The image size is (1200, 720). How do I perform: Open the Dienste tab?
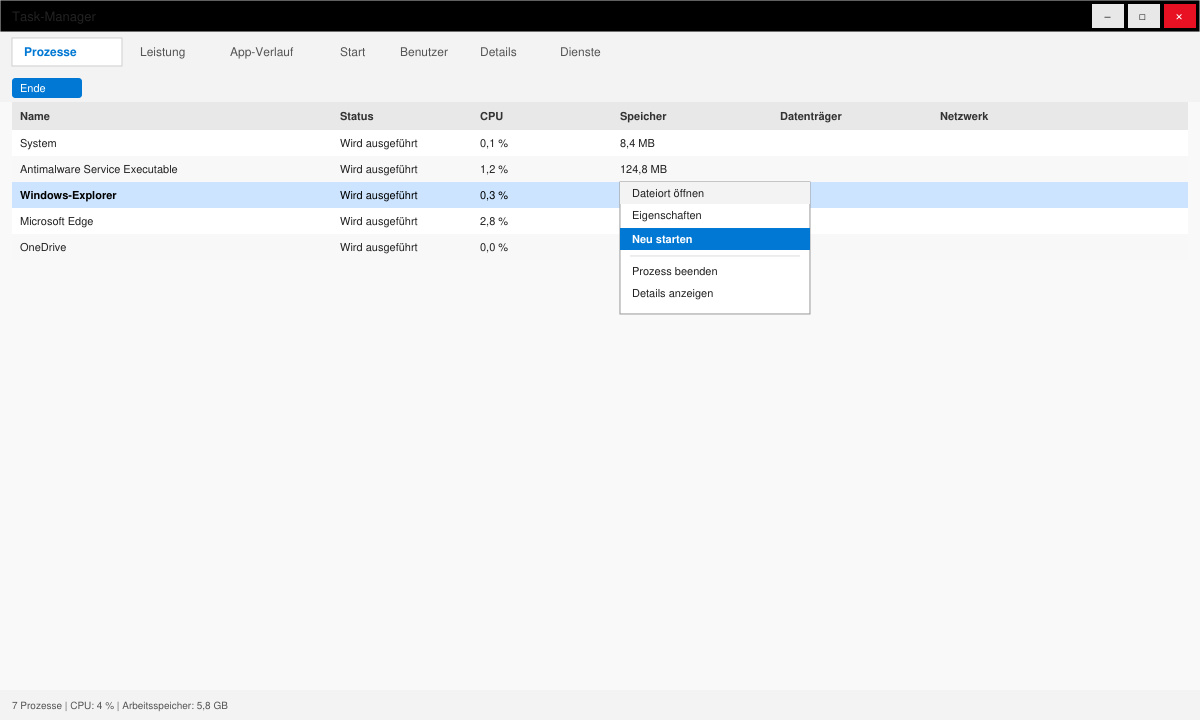580,52
